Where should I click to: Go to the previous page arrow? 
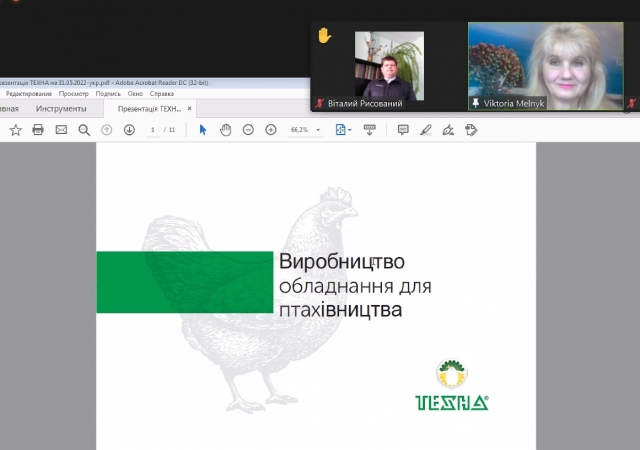[x=107, y=130]
